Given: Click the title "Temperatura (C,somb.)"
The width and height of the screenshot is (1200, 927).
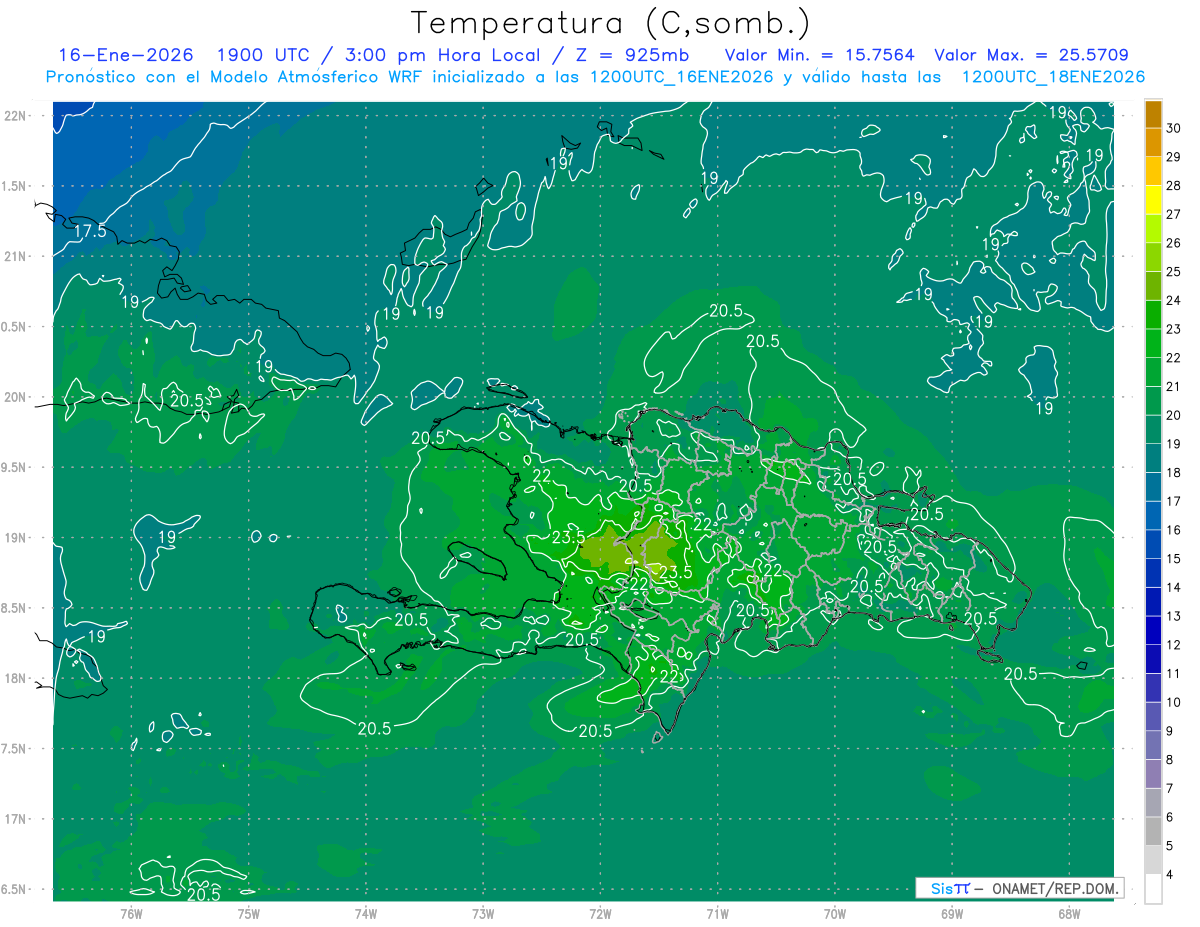Looking at the screenshot, I should 611,22.
